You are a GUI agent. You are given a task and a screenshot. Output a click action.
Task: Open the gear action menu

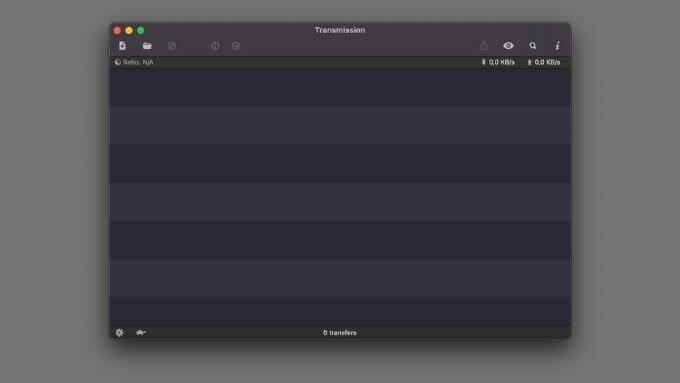tap(119, 333)
